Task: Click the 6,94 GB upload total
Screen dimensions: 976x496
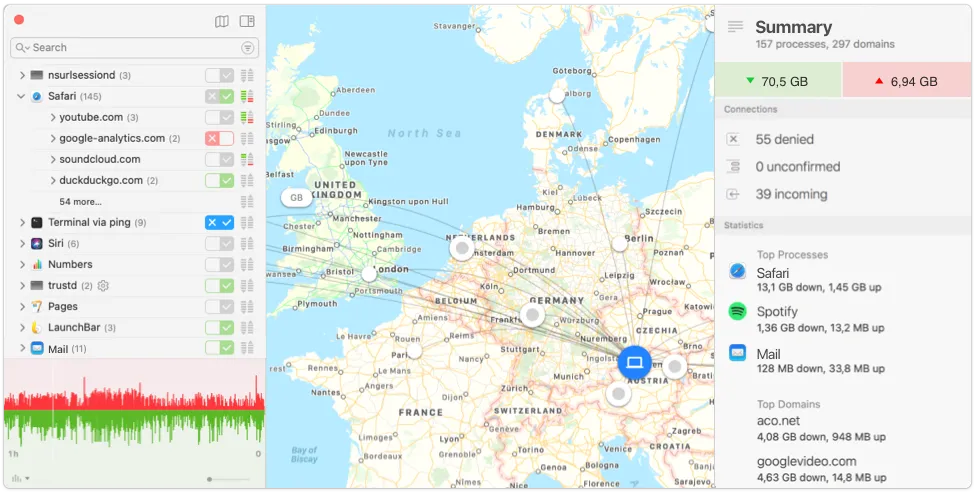Action: (x=907, y=81)
